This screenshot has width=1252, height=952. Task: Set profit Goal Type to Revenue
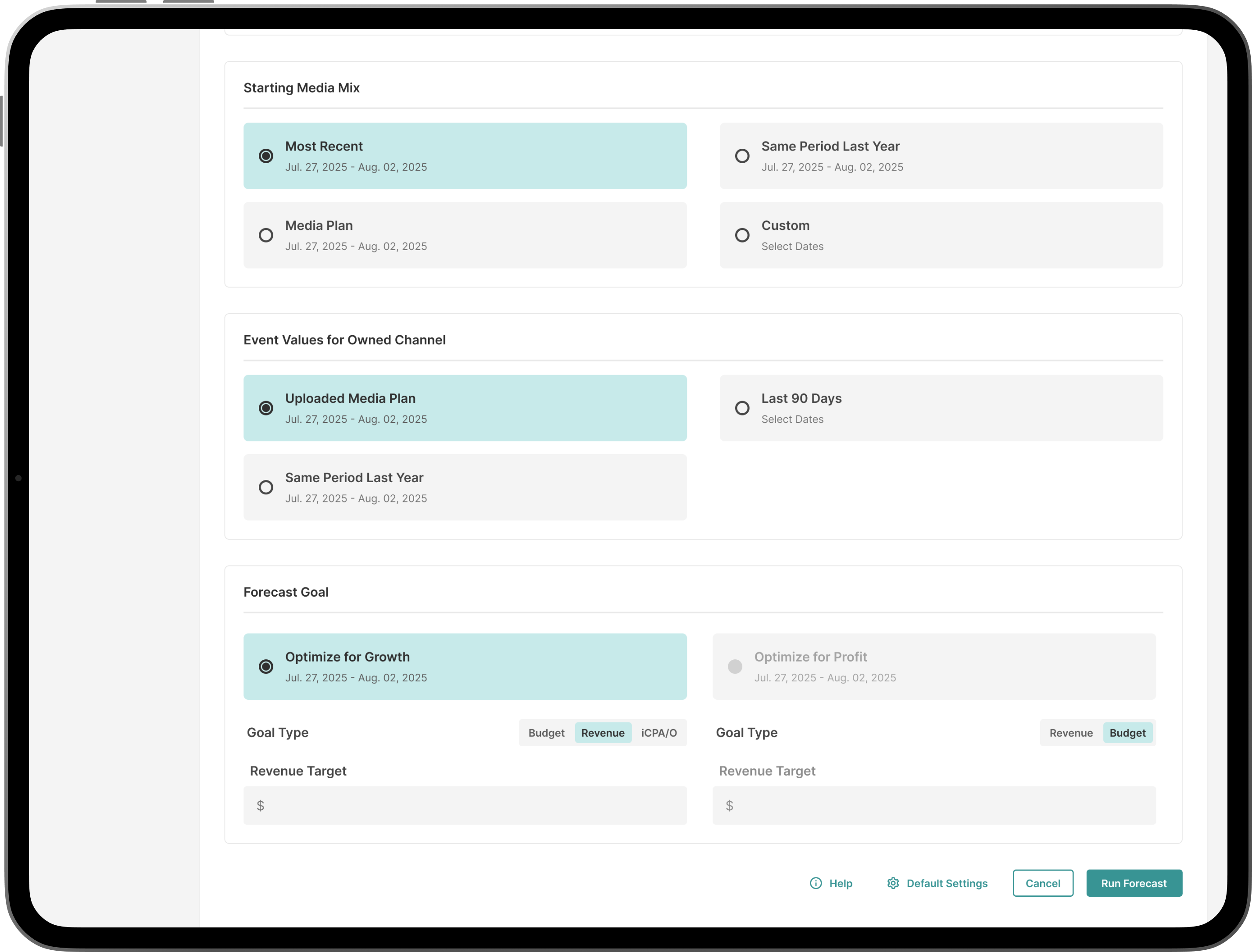1071,733
